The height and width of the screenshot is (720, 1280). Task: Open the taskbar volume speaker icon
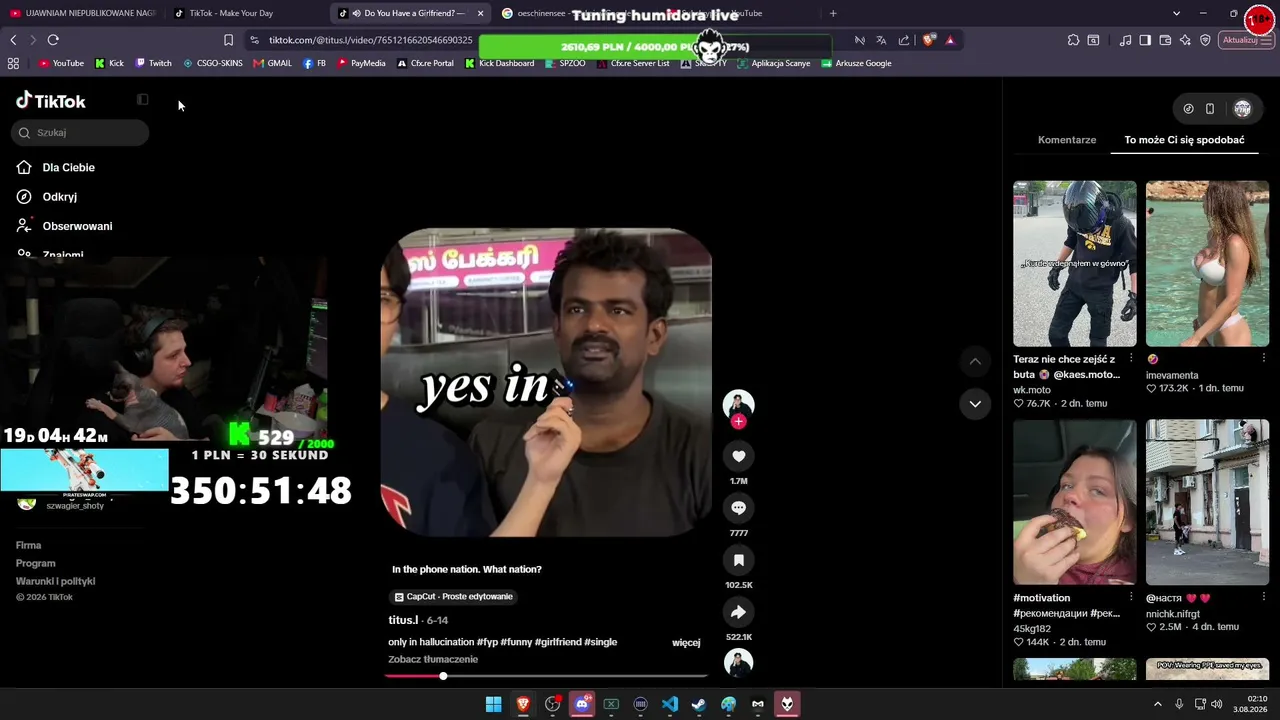click(x=1216, y=705)
